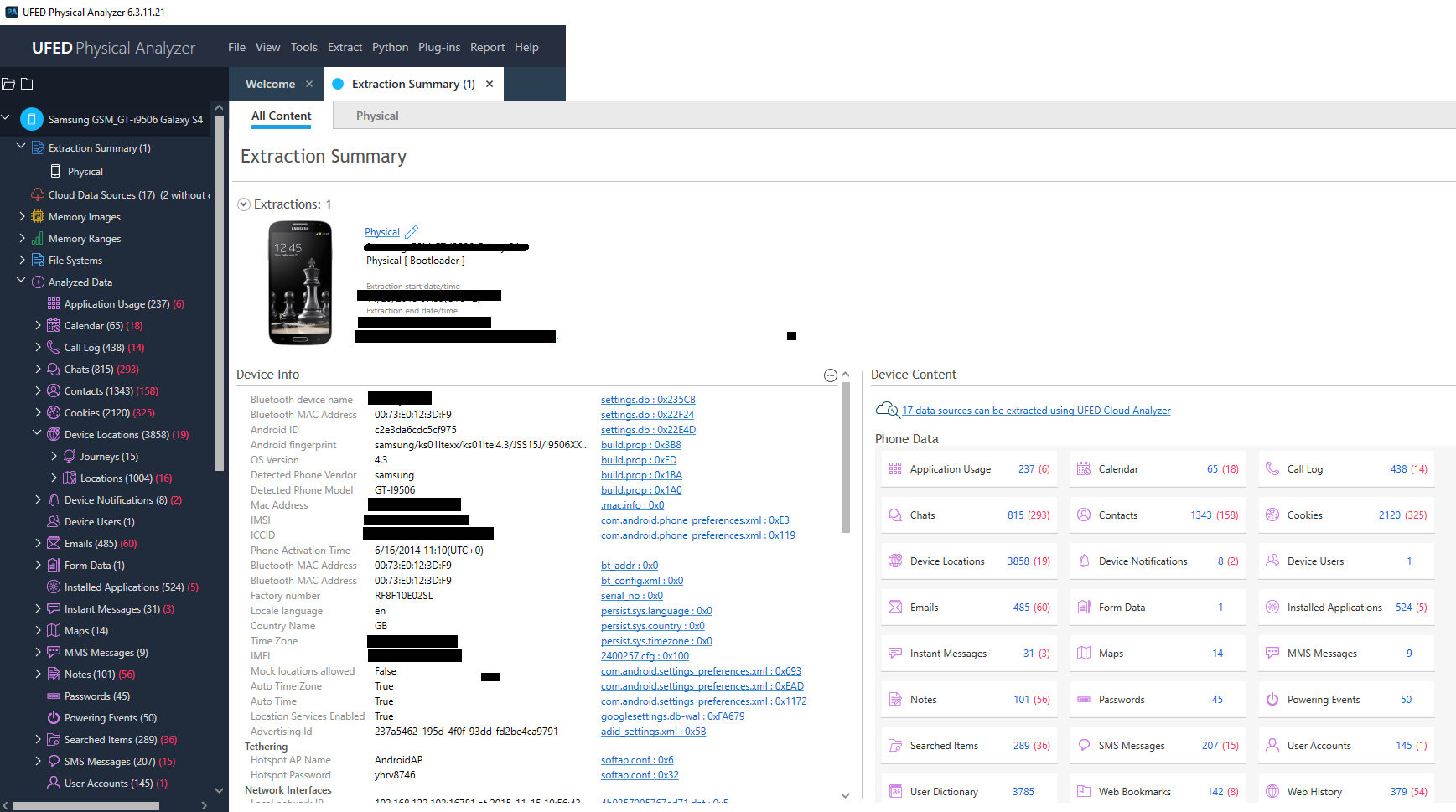Open the Emails card in Phone Data
Screen dimensions: 1456x812
tap(968, 608)
